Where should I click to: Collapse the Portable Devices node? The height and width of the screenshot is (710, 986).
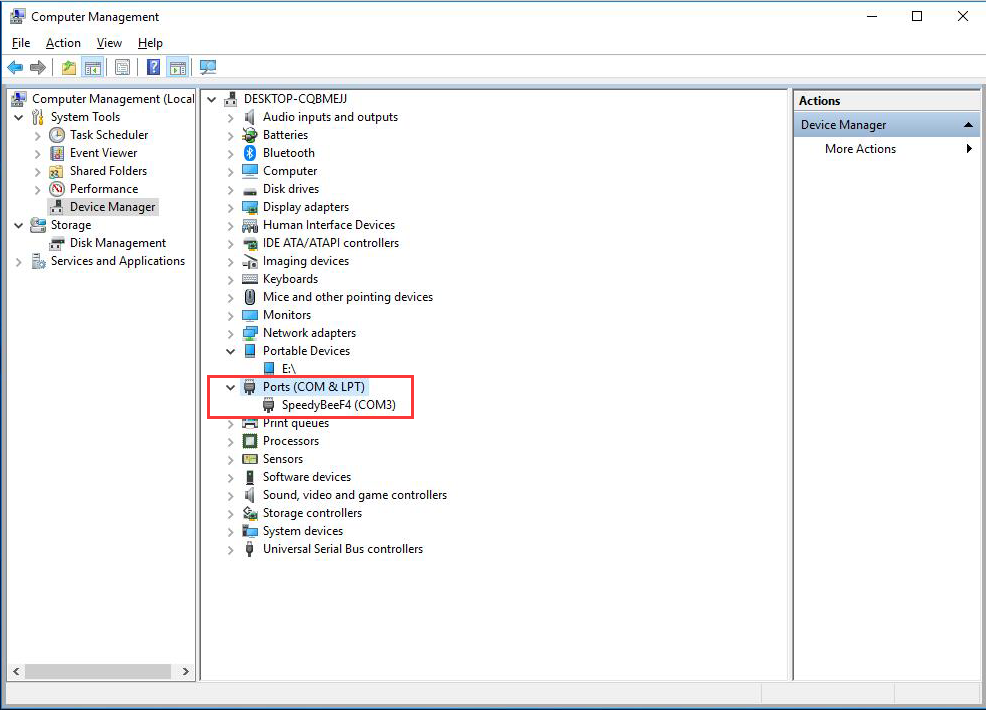coord(231,351)
